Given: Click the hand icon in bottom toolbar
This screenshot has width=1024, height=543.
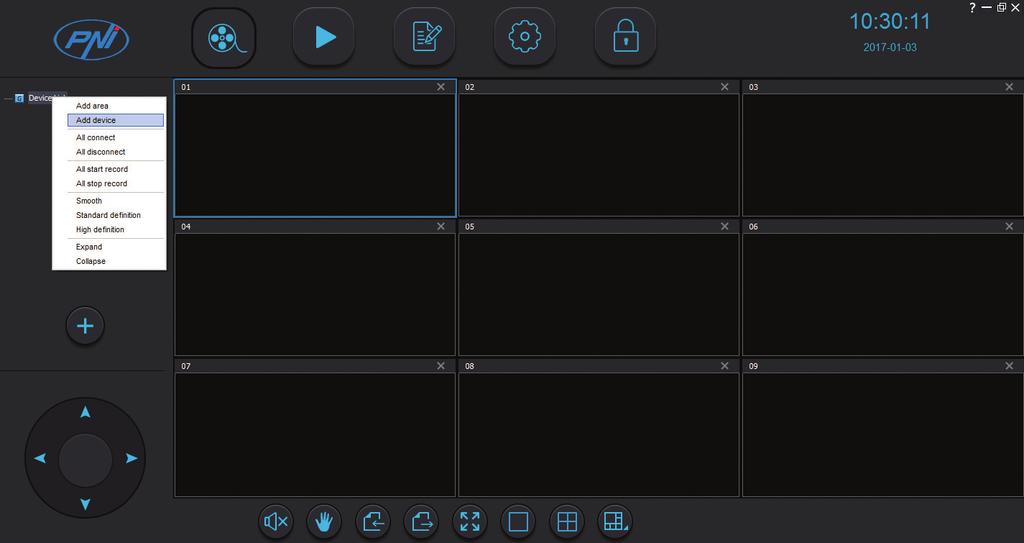Looking at the screenshot, I should (x=324, y=521).
